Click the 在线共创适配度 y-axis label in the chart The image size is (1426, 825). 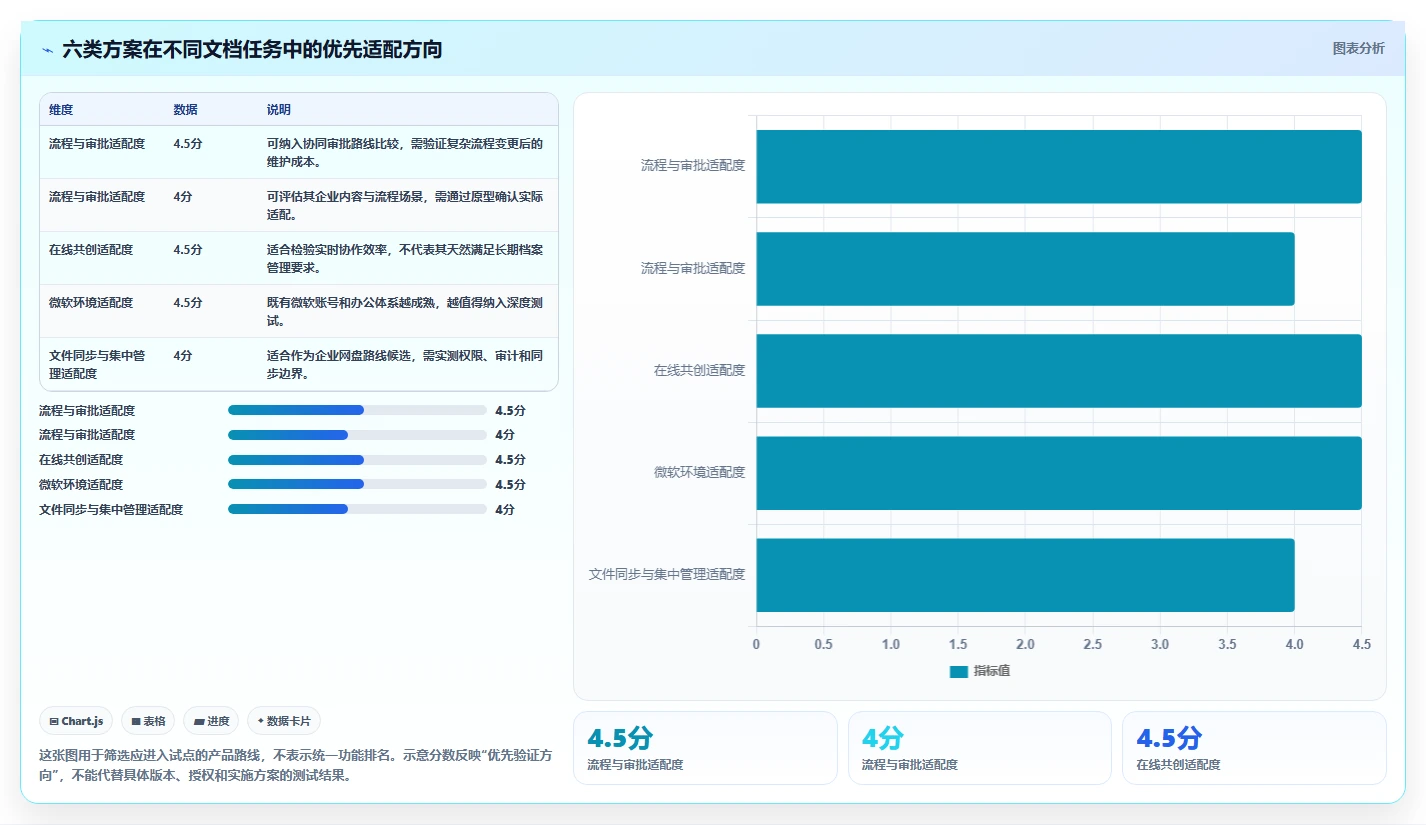[x=700, y=370]
